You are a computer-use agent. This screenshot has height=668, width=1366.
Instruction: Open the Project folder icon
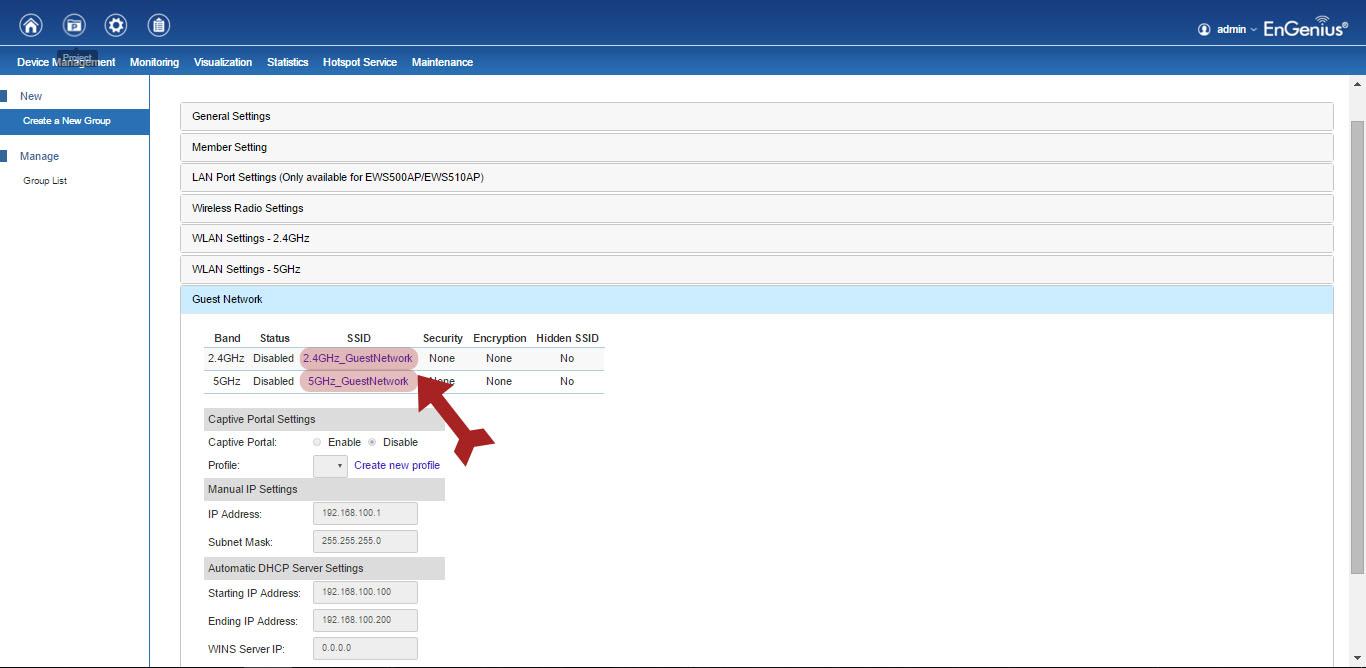coord(74,26)
